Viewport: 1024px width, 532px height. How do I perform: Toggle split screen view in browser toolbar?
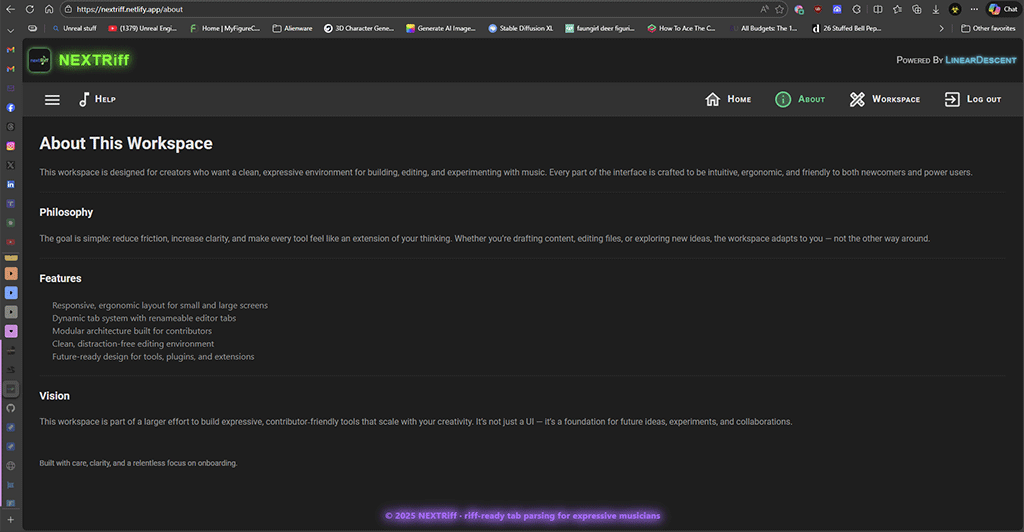[x=877, y=9]
